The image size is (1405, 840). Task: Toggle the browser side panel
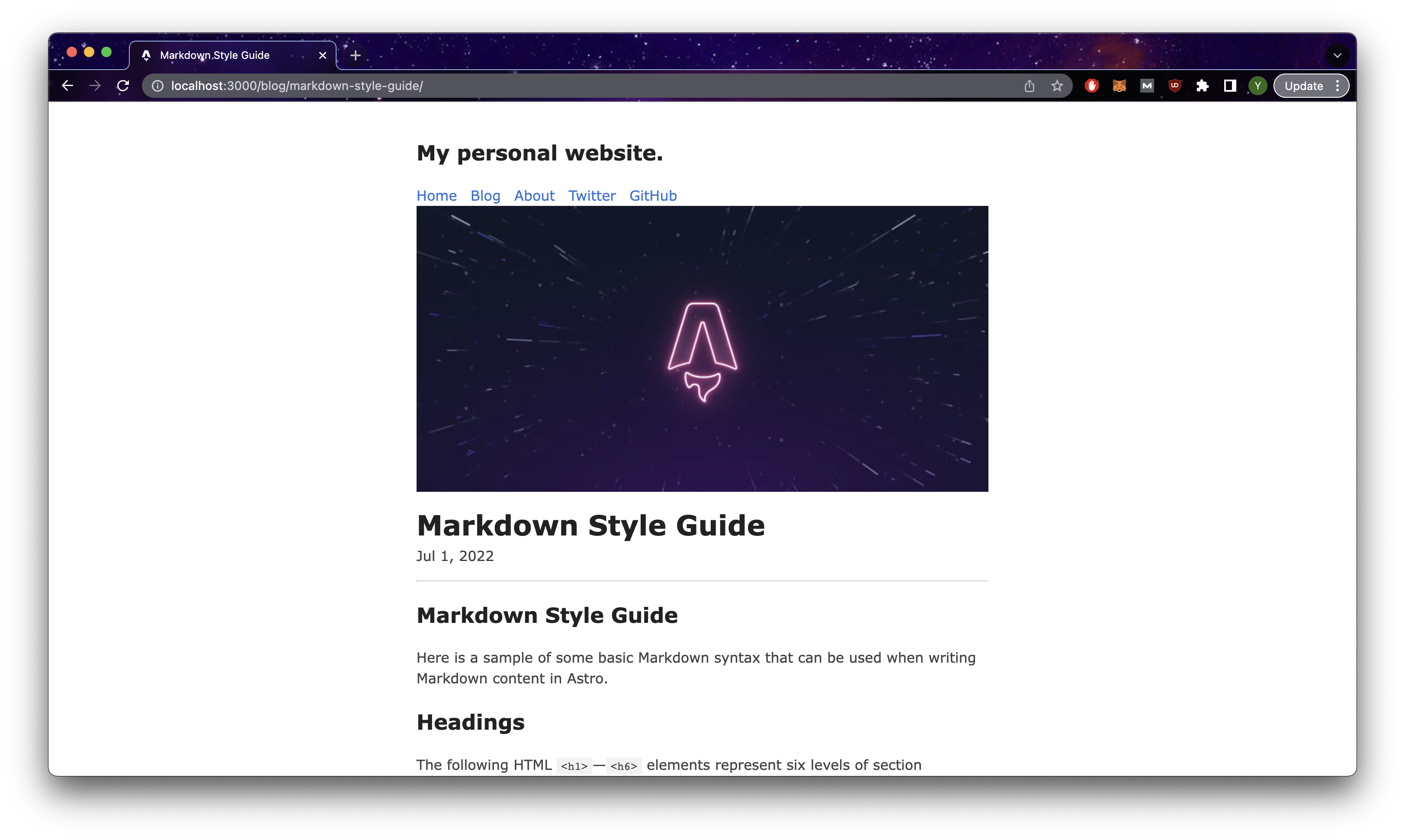1229,86
